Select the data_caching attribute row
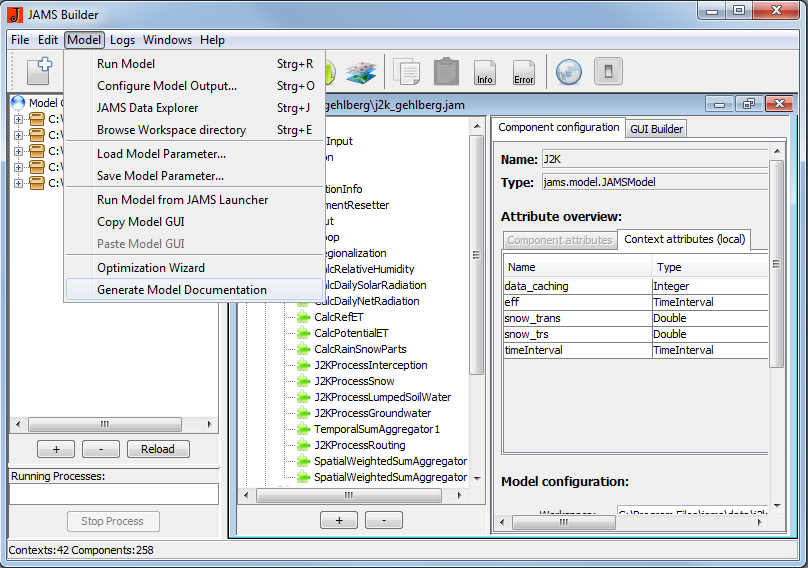This screenshot has height=568, width=808. click(x=578, y=286)
